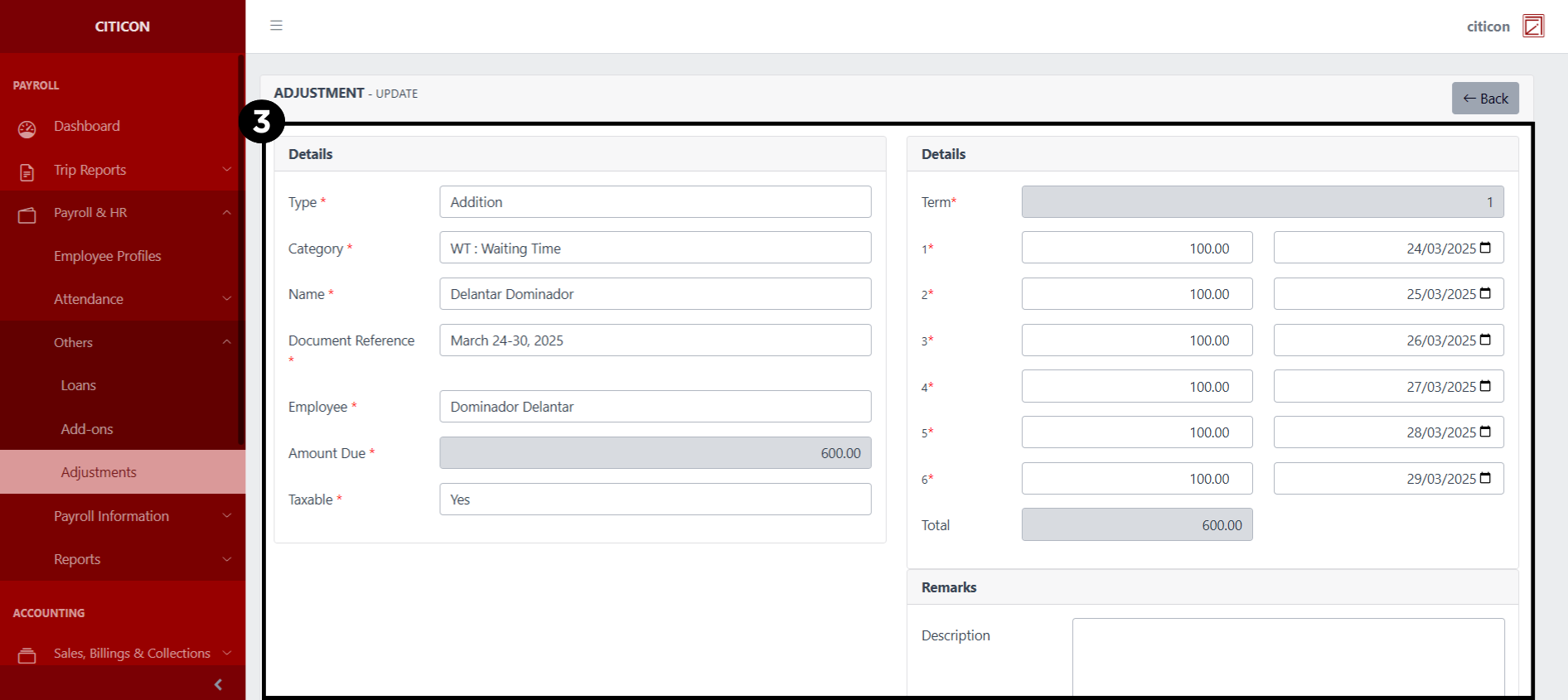Click the Sales, Billings & Collections icon
1568x700 pixels.
point(27,655)
